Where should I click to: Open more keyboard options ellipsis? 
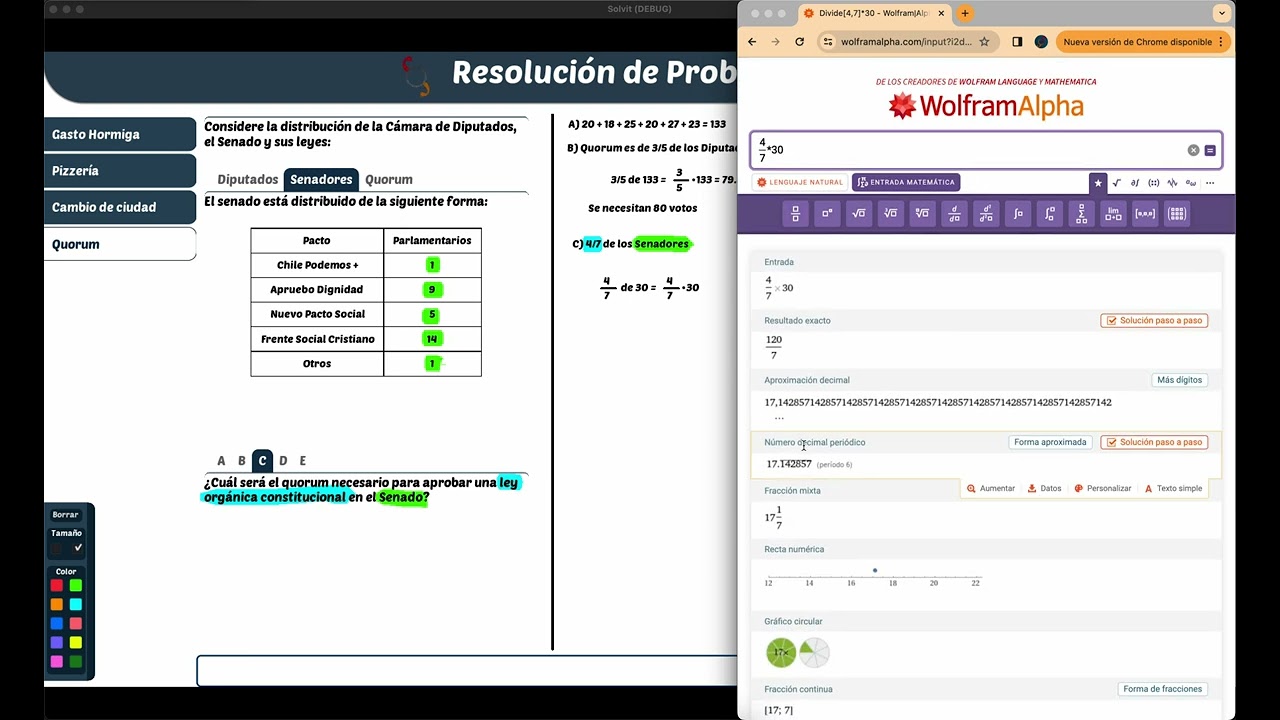[x=1210, y=183]
